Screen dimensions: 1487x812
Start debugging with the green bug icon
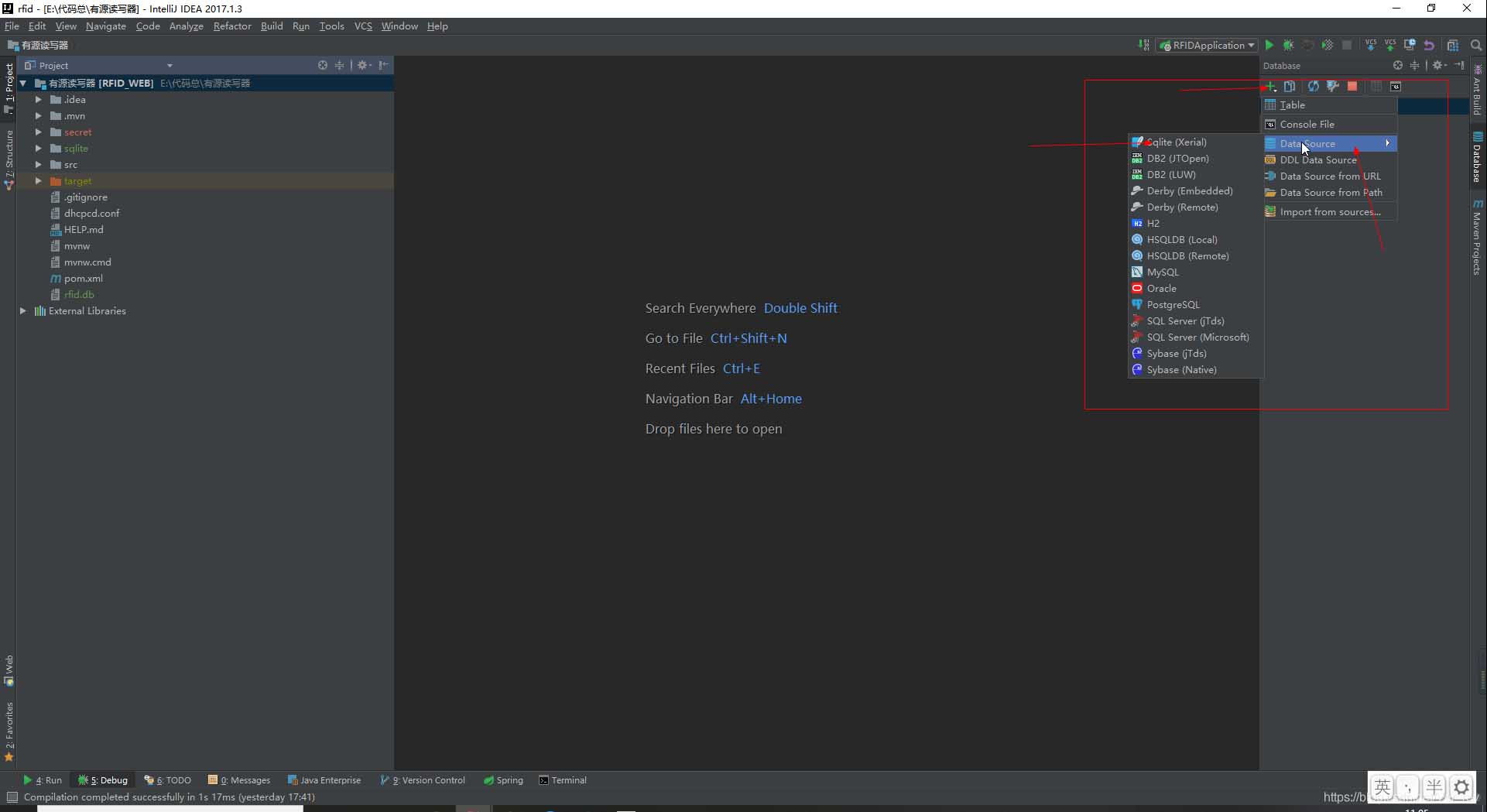point(1288,46)
